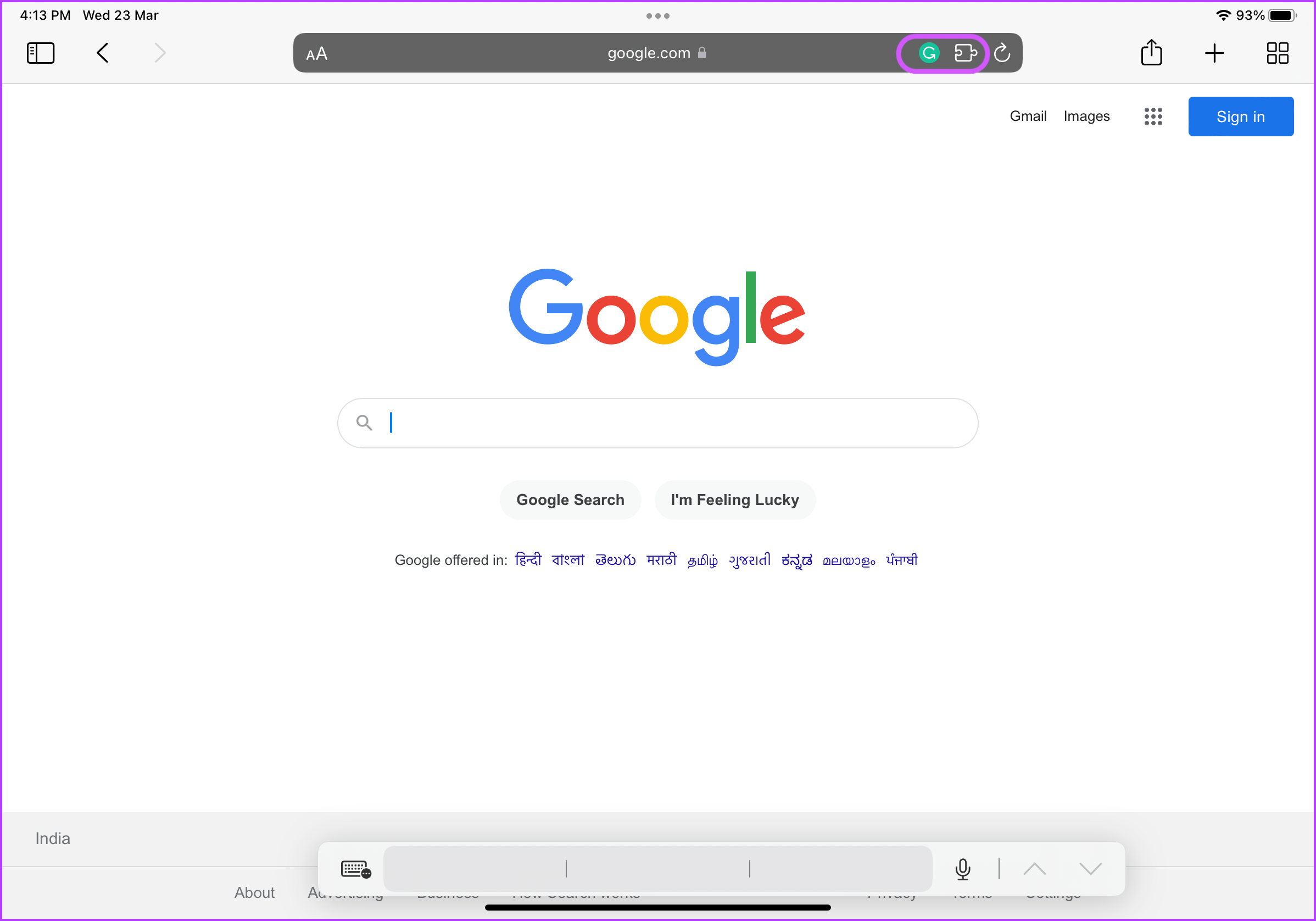
Task: Jump to the next form field
Action: (x=1090, y=869)
